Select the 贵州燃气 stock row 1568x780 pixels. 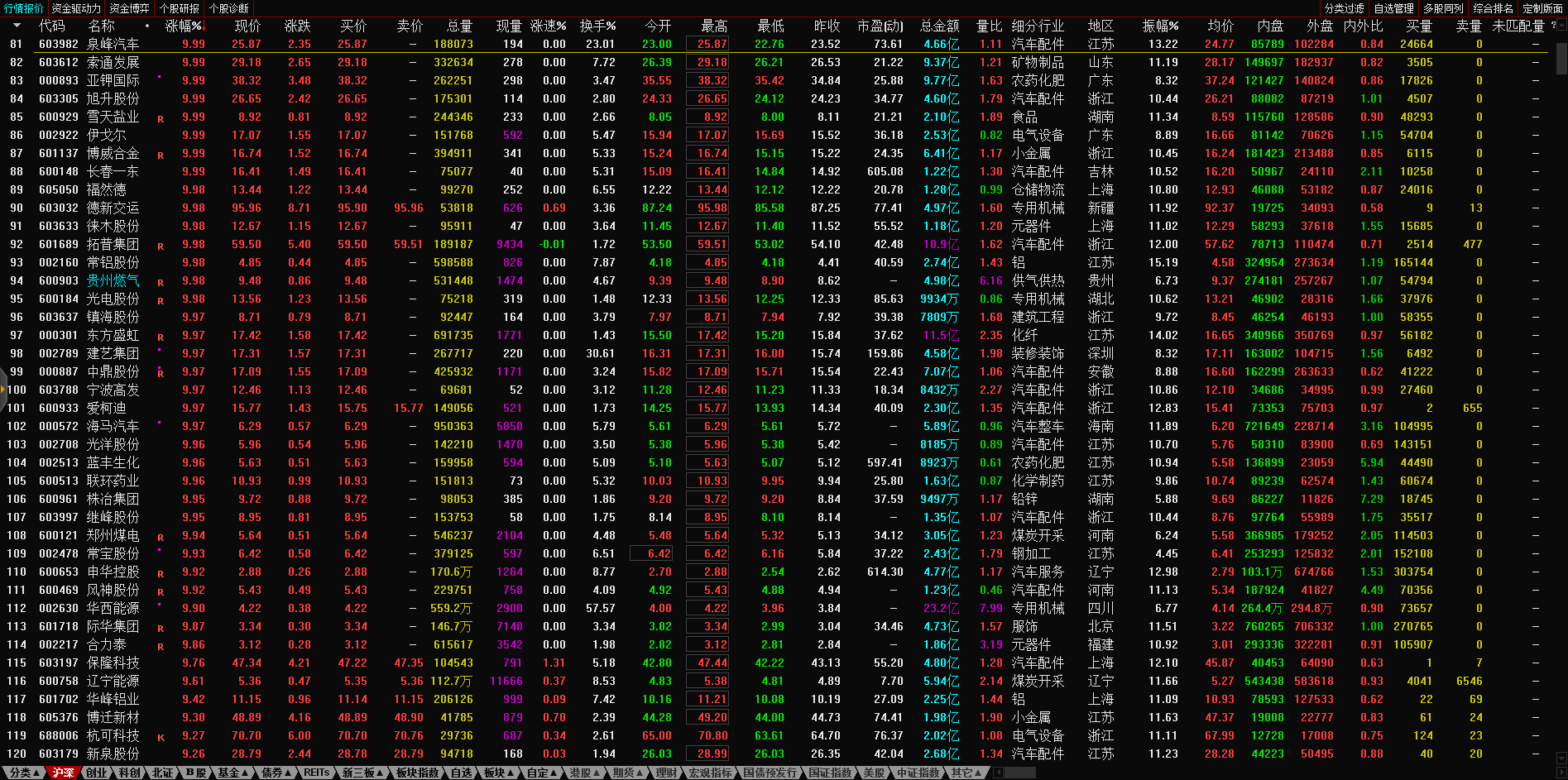tap(113, 280)
